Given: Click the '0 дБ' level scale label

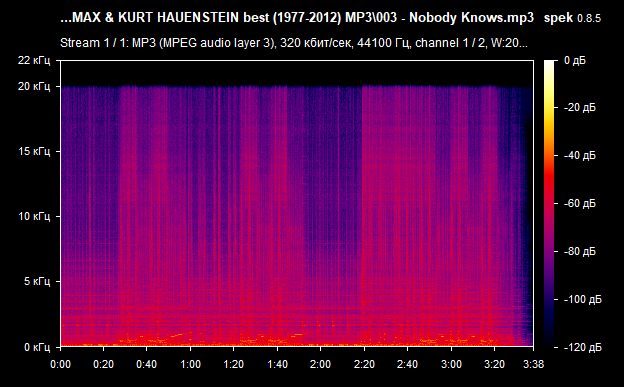Looking at the screenshot, I should coord(575,61).
